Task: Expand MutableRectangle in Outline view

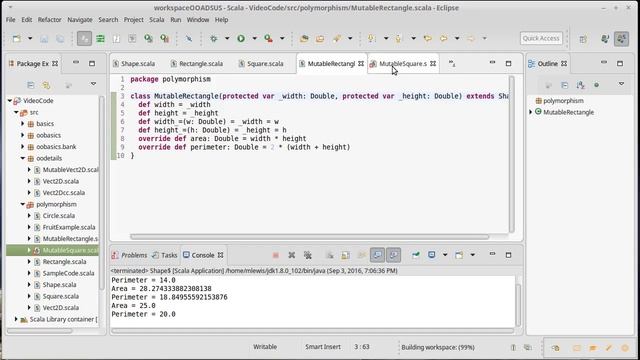Action: 531,112
